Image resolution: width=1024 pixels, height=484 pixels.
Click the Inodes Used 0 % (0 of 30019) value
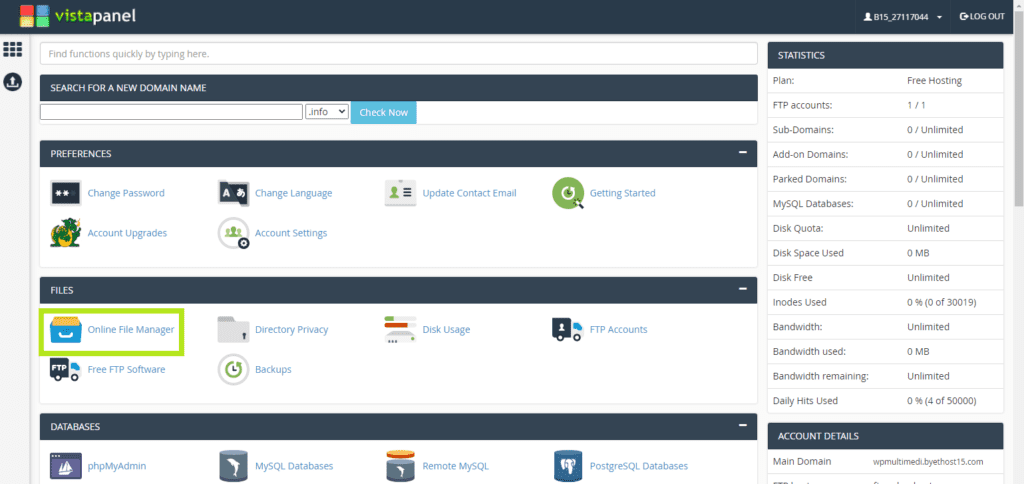pos(942,302)
